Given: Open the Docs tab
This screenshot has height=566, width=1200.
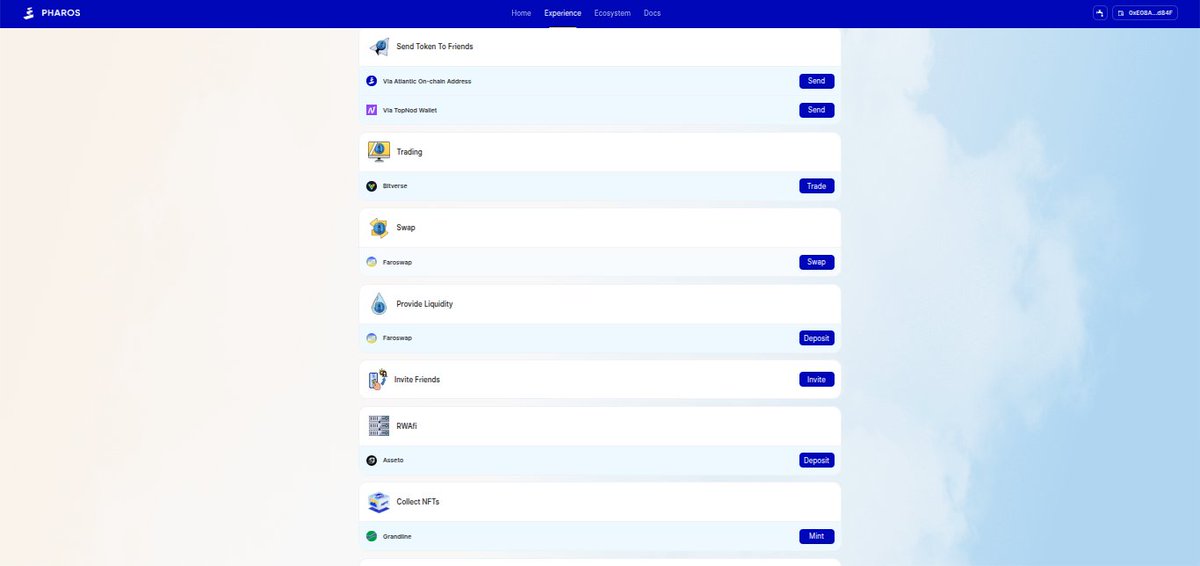Looking at the screenshot, I should (652, 13).
